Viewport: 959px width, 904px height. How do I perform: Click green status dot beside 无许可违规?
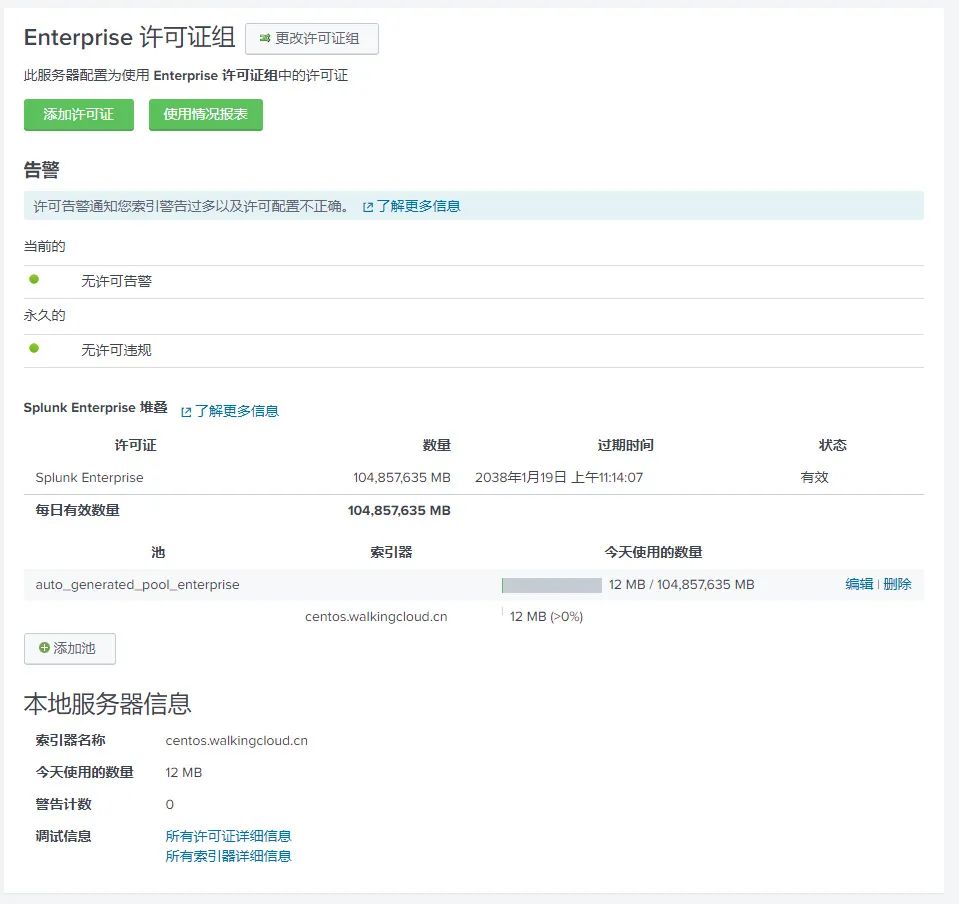coord(34,348)
